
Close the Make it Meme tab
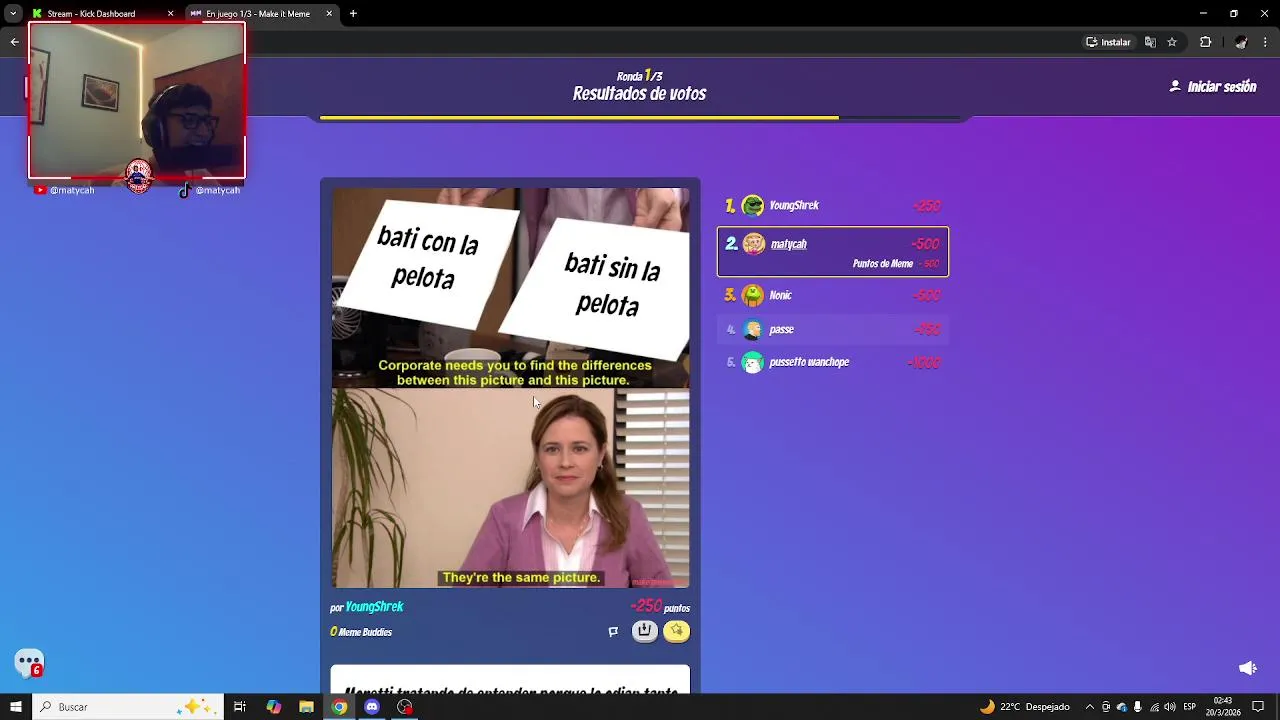click(329, 14)
